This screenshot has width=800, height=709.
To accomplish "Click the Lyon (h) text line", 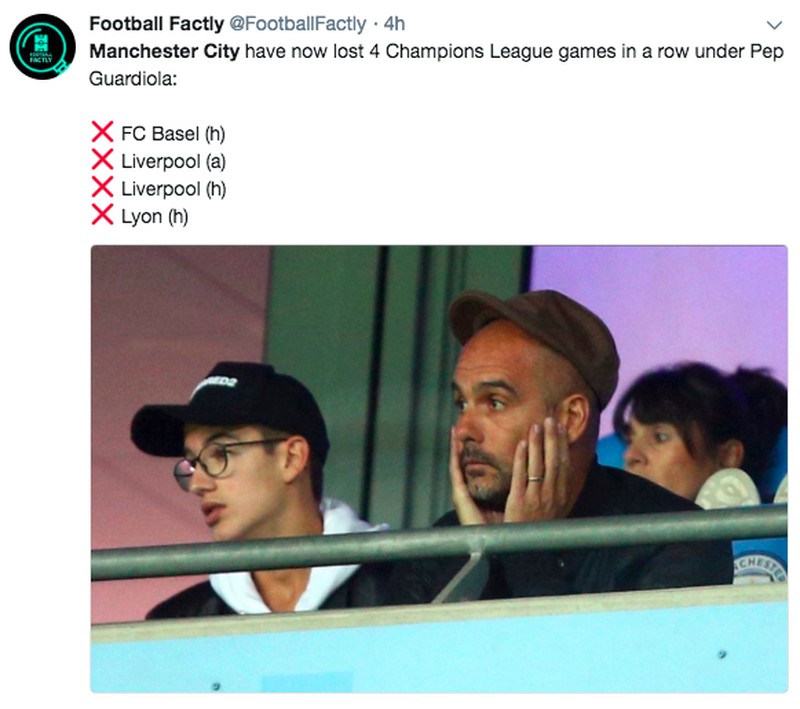I will pos(154,216).
